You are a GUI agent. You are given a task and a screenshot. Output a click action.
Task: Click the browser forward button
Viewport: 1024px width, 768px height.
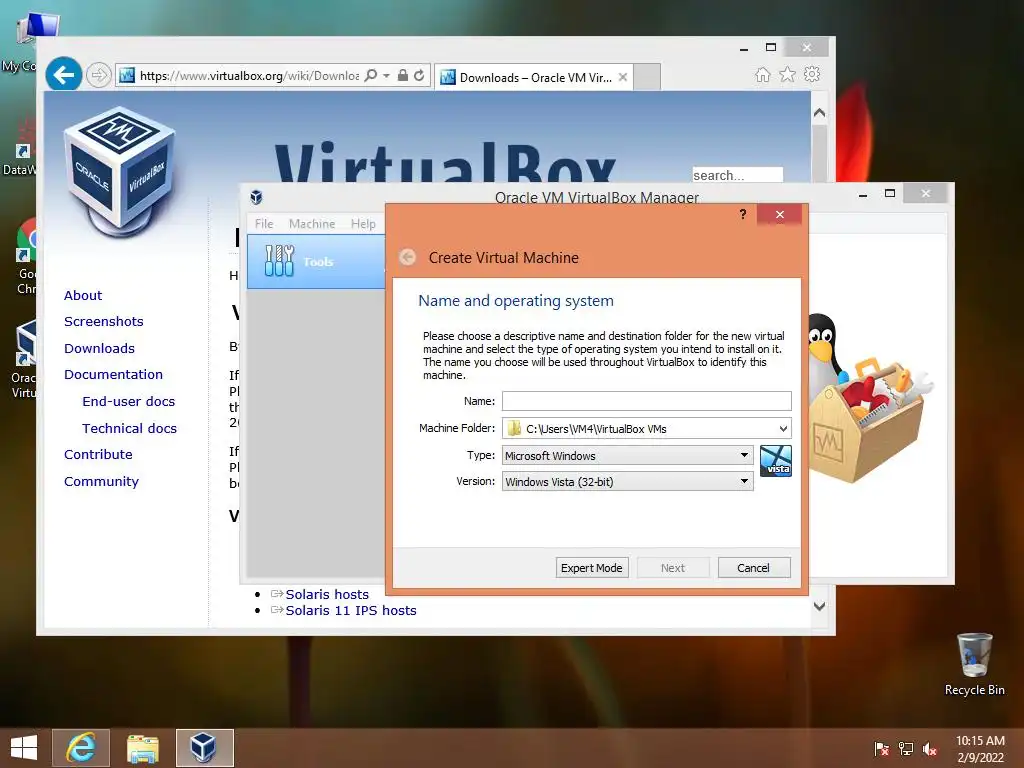click(x=98, y=76)
